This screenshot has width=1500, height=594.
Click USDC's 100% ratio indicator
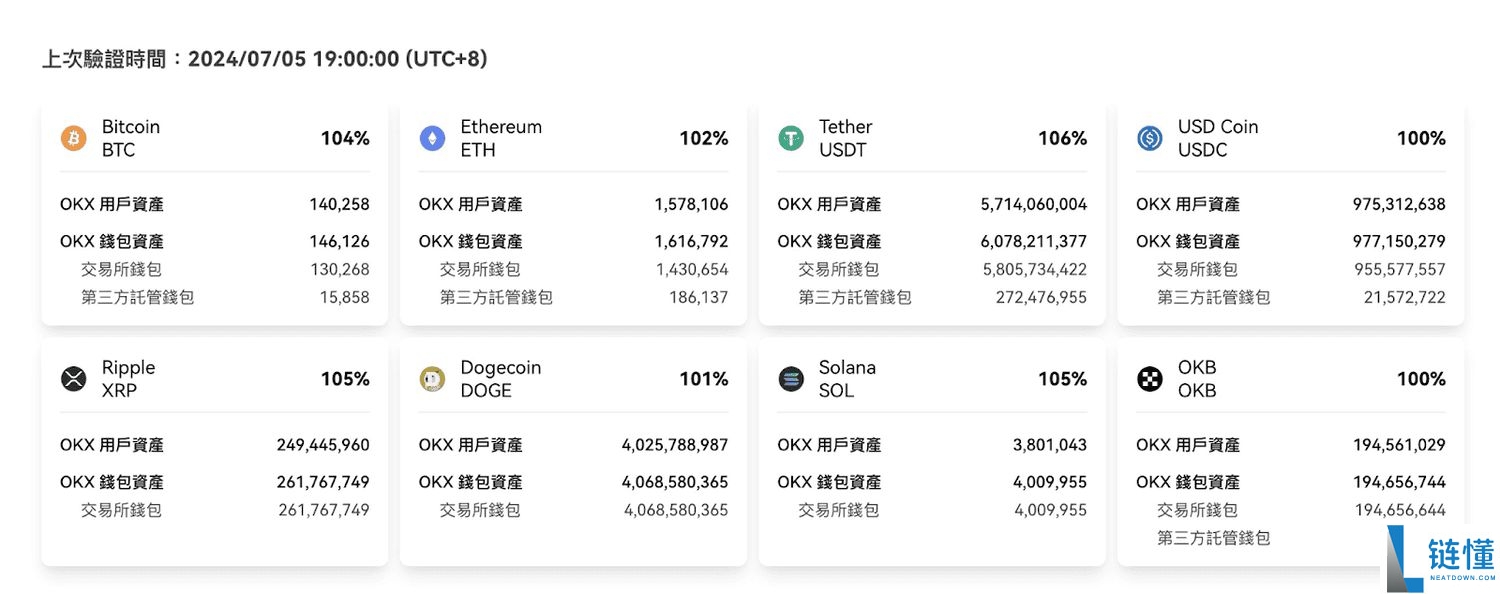tap(1421, 138)
